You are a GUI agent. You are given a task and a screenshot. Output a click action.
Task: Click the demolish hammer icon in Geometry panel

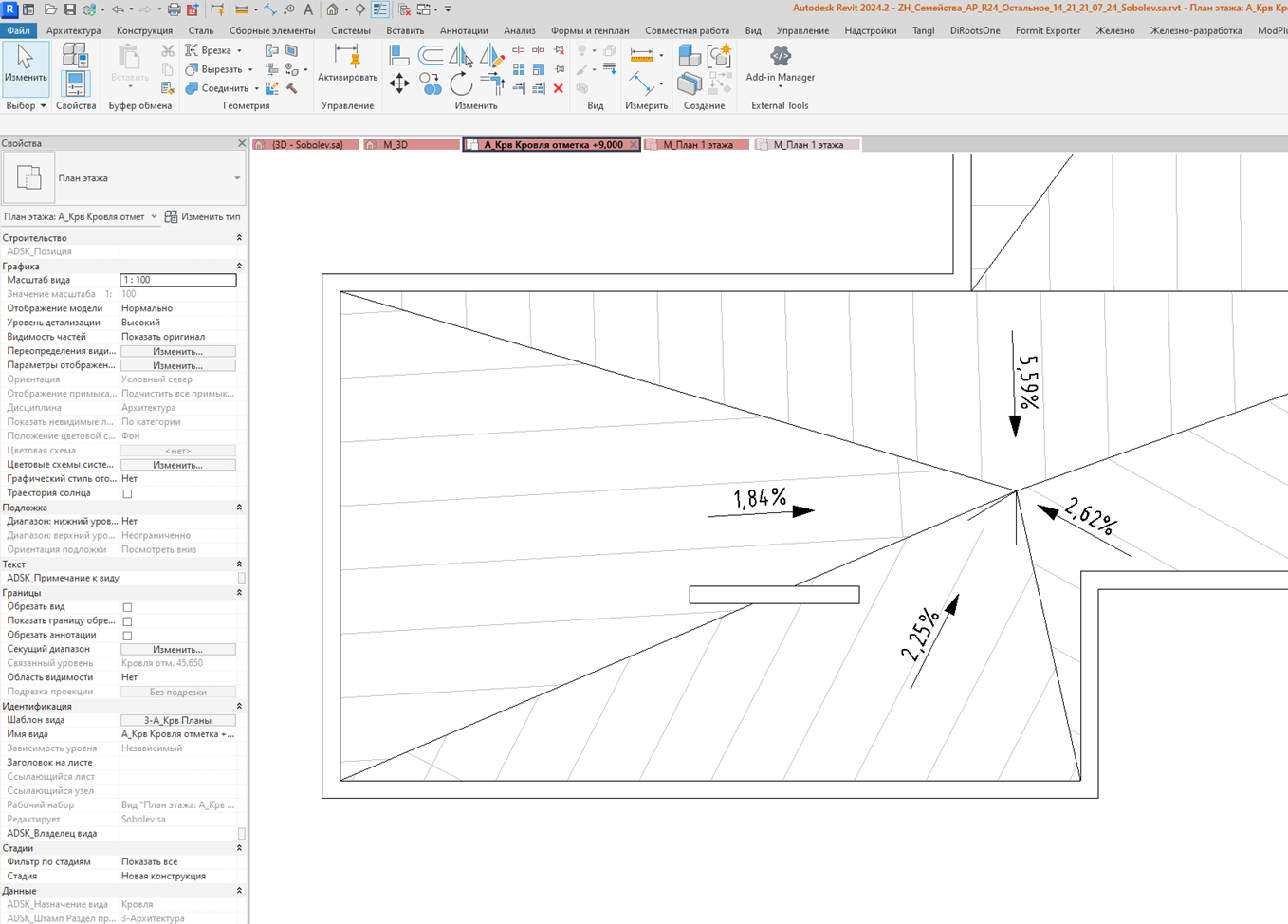tap(292, 88)
